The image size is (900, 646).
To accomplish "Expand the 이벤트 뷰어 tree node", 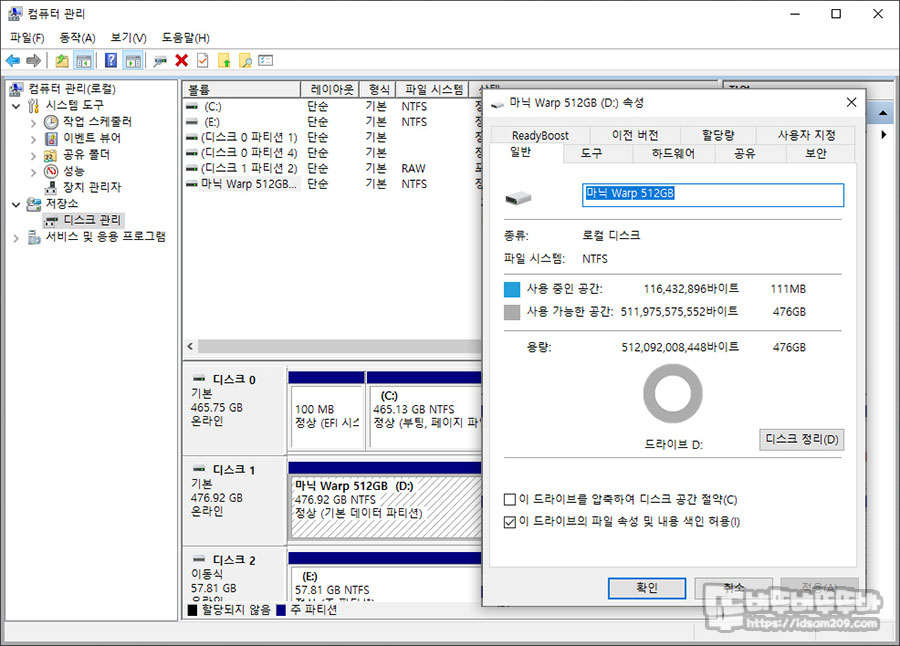I will point(33,139).
